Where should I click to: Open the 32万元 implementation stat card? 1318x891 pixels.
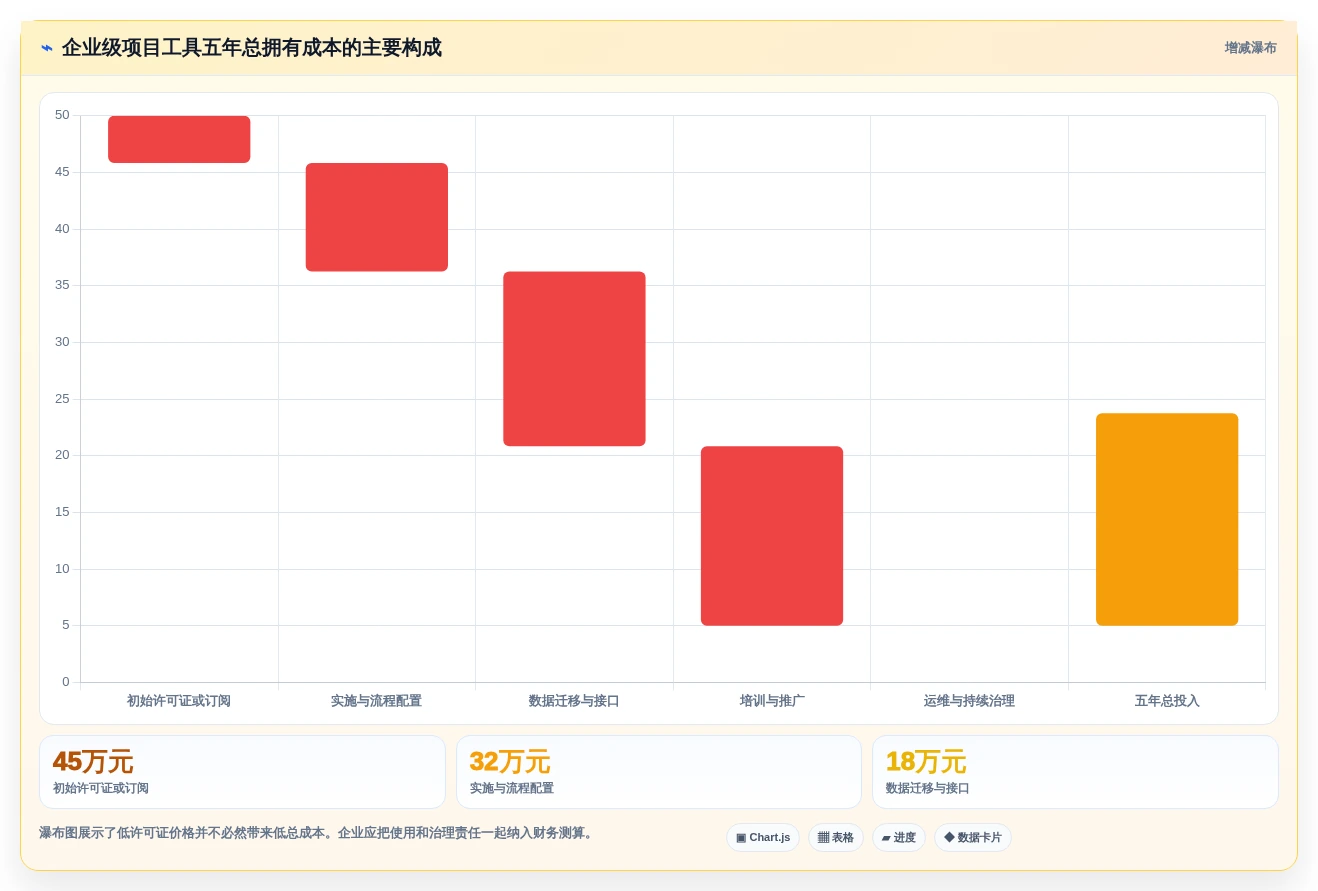(659, 772)
